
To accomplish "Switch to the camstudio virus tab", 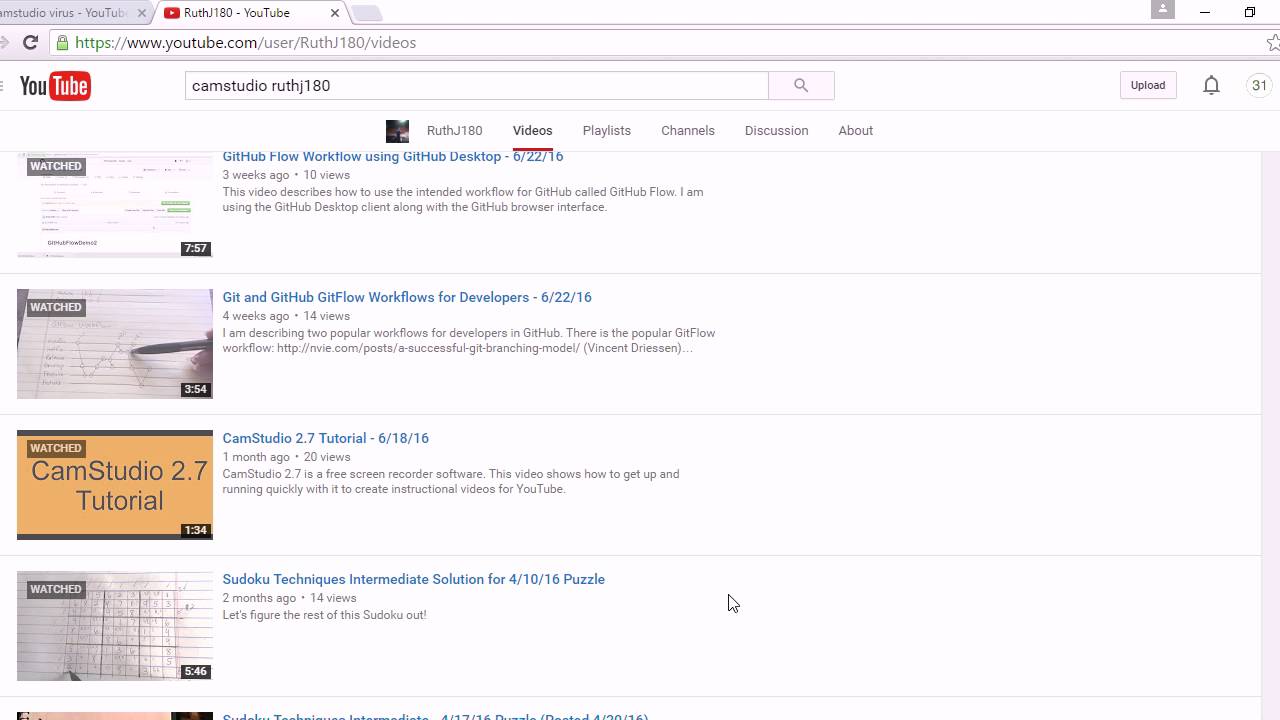I will [70, 13].
